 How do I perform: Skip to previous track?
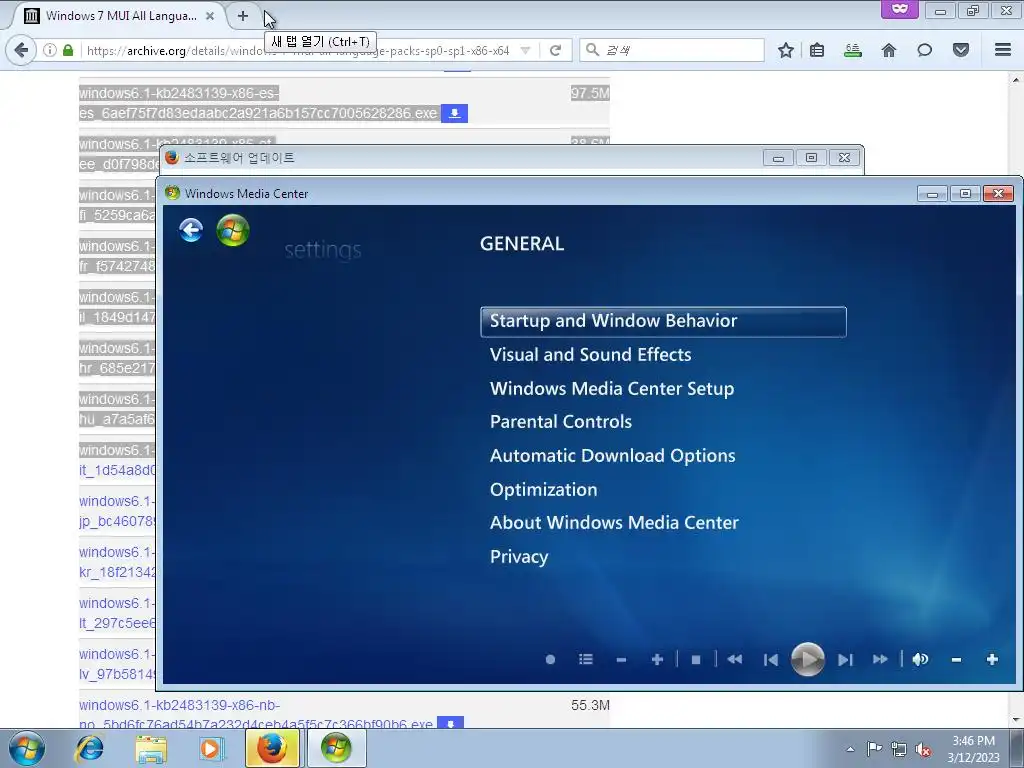[x=771, y=660]
